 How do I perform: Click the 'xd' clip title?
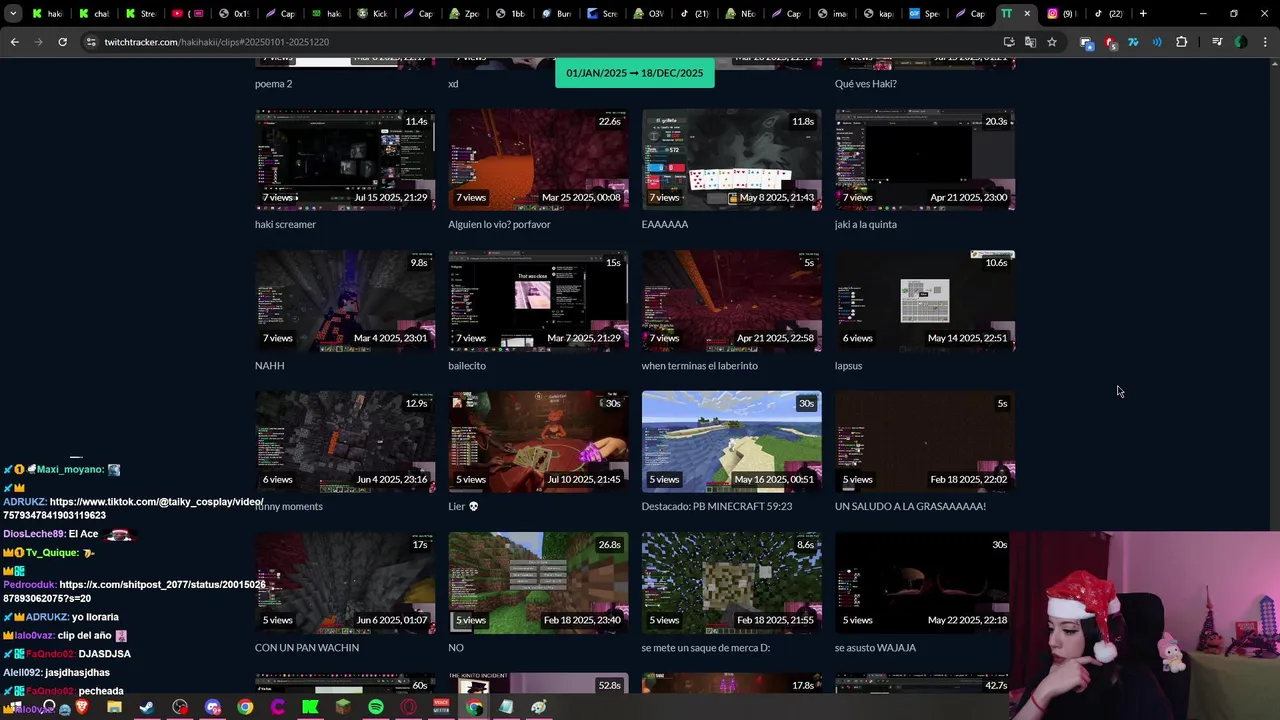click(453, 84)
